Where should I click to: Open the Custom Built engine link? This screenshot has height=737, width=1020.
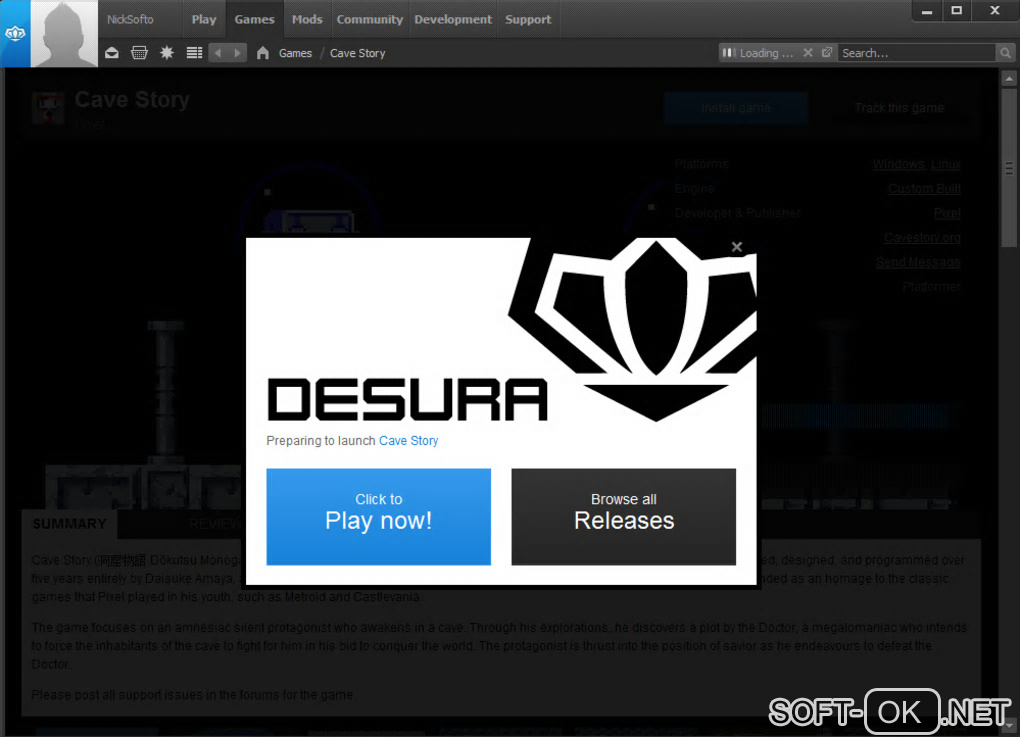[924, 189]
